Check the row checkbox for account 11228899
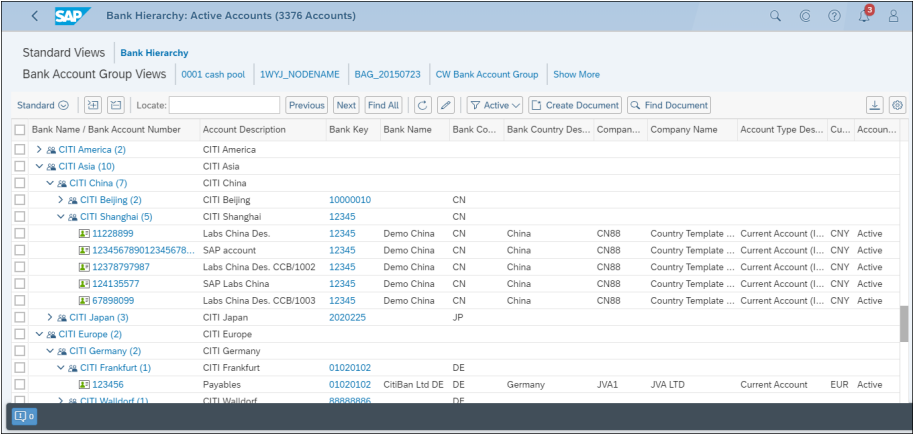Image resolution: width=913 pixels, height=434 pixels. click(x=20, y=234)
